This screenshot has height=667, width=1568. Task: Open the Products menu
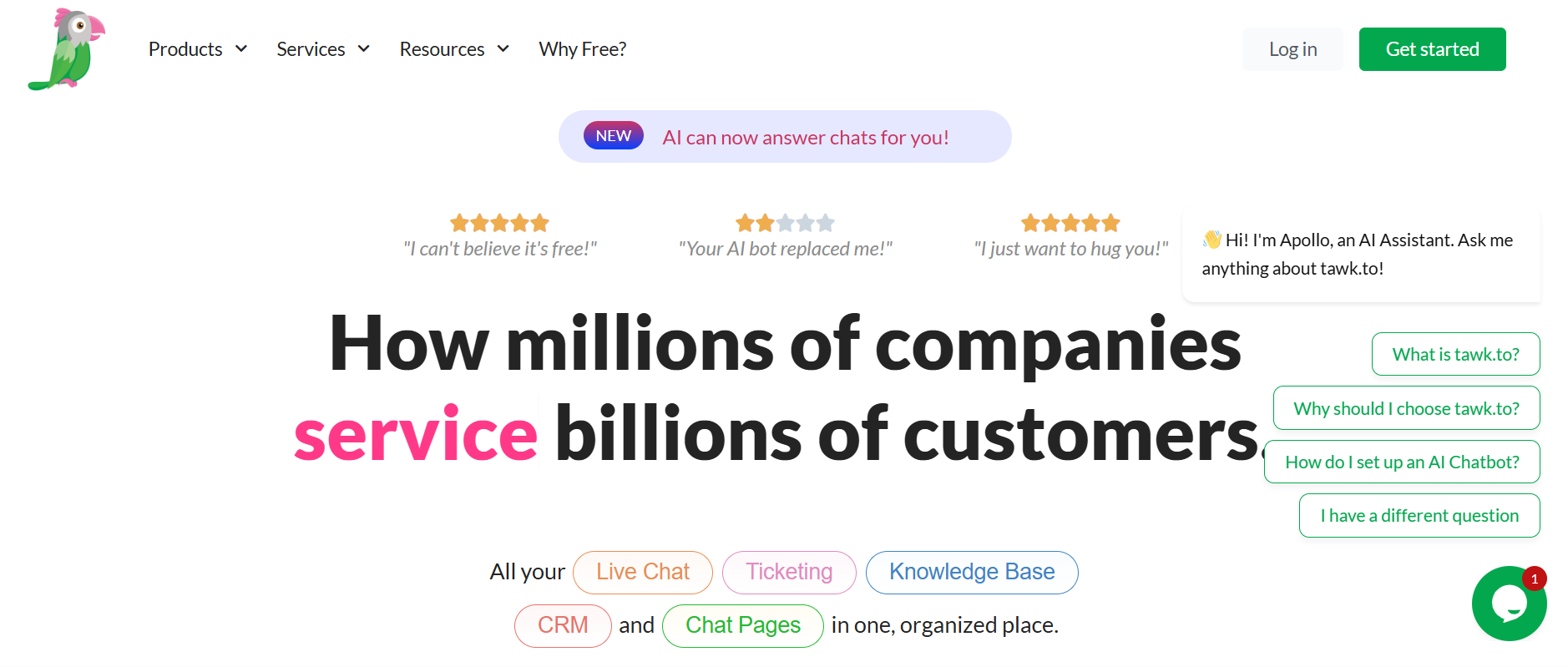point(185,49)
